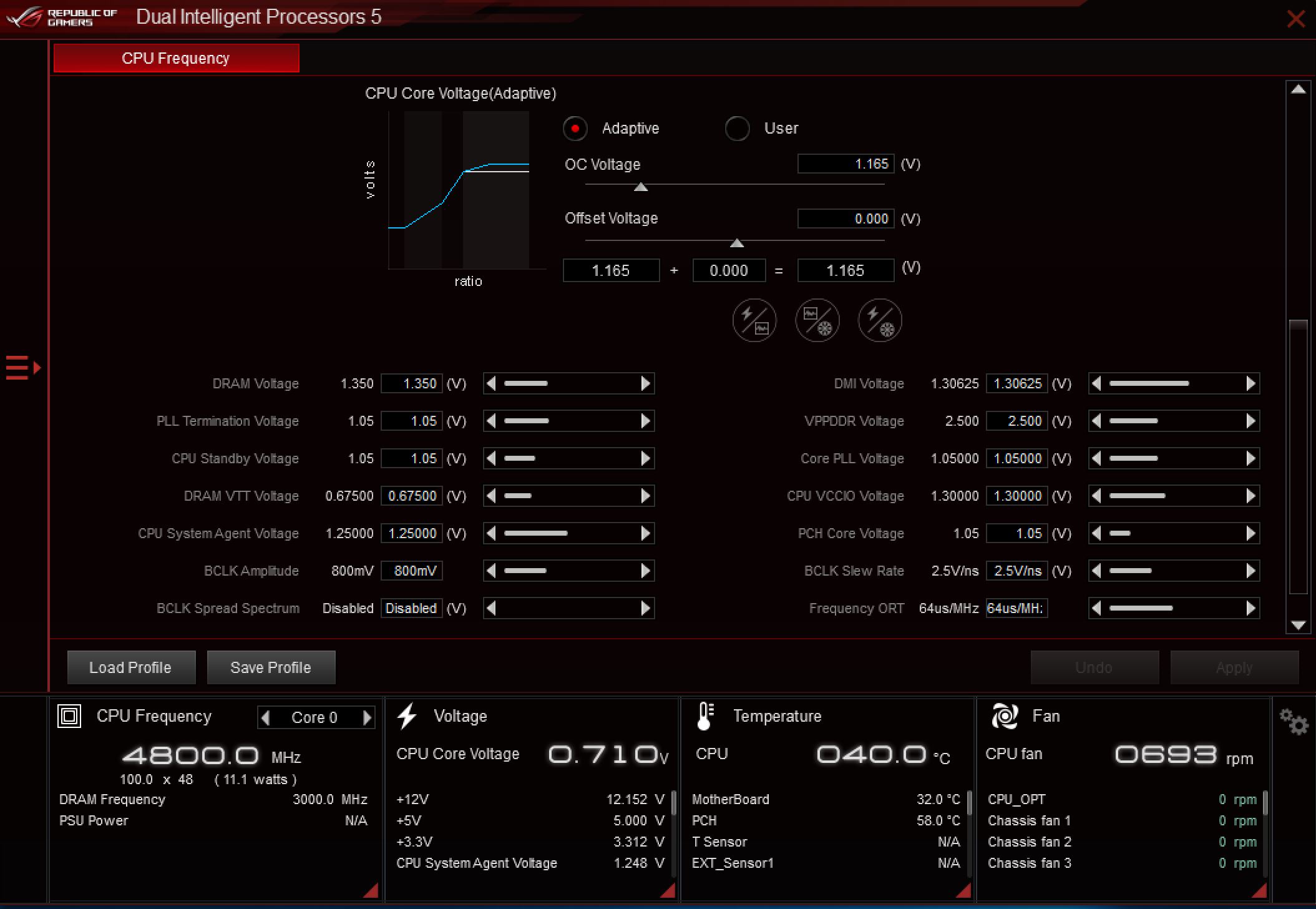Increase BCLK Slew Rate
The image size is (1316, 909).
click(1251, 571)
